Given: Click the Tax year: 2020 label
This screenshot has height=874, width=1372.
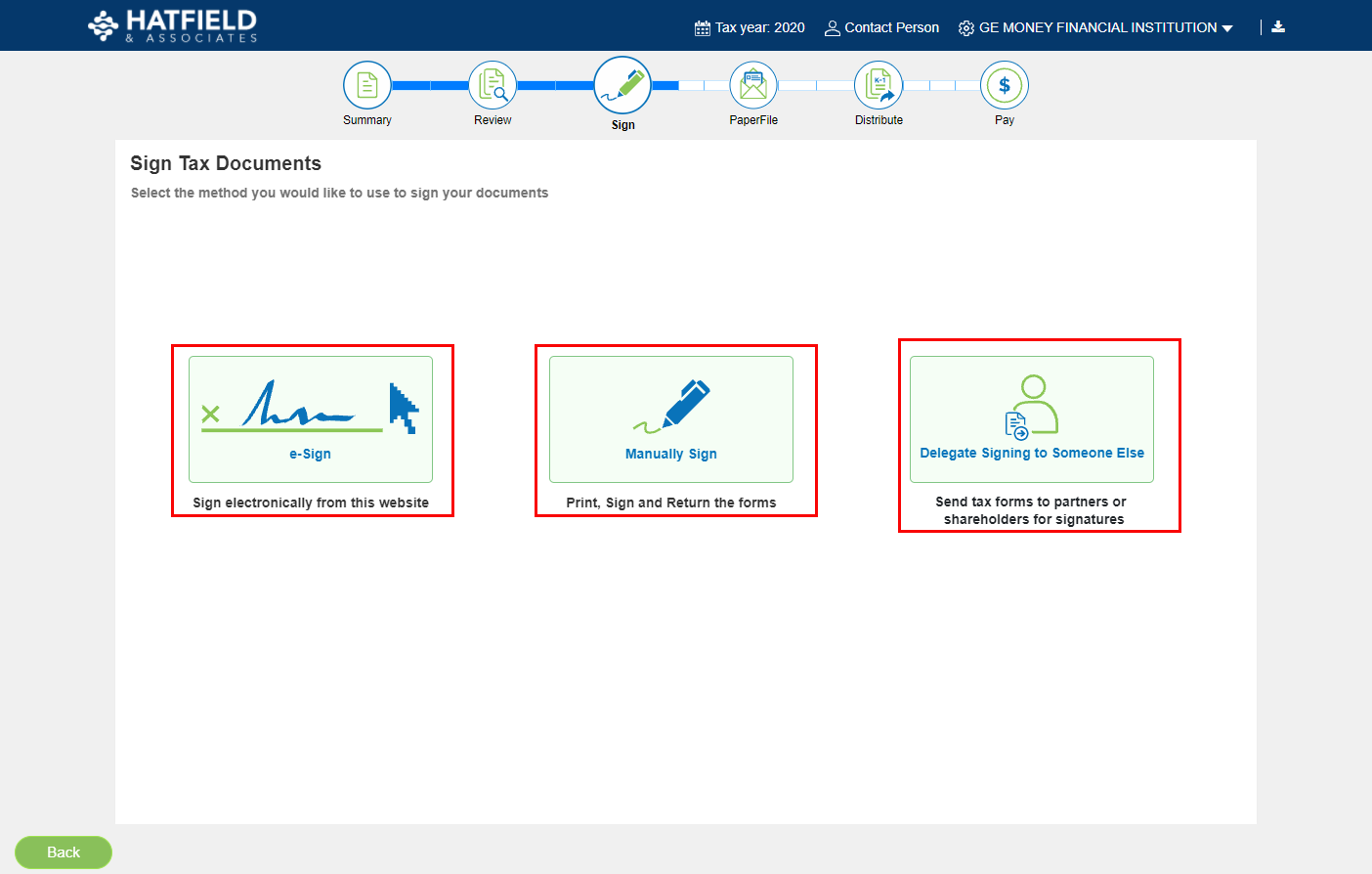Looking at the screenshot, I should 760,28.
